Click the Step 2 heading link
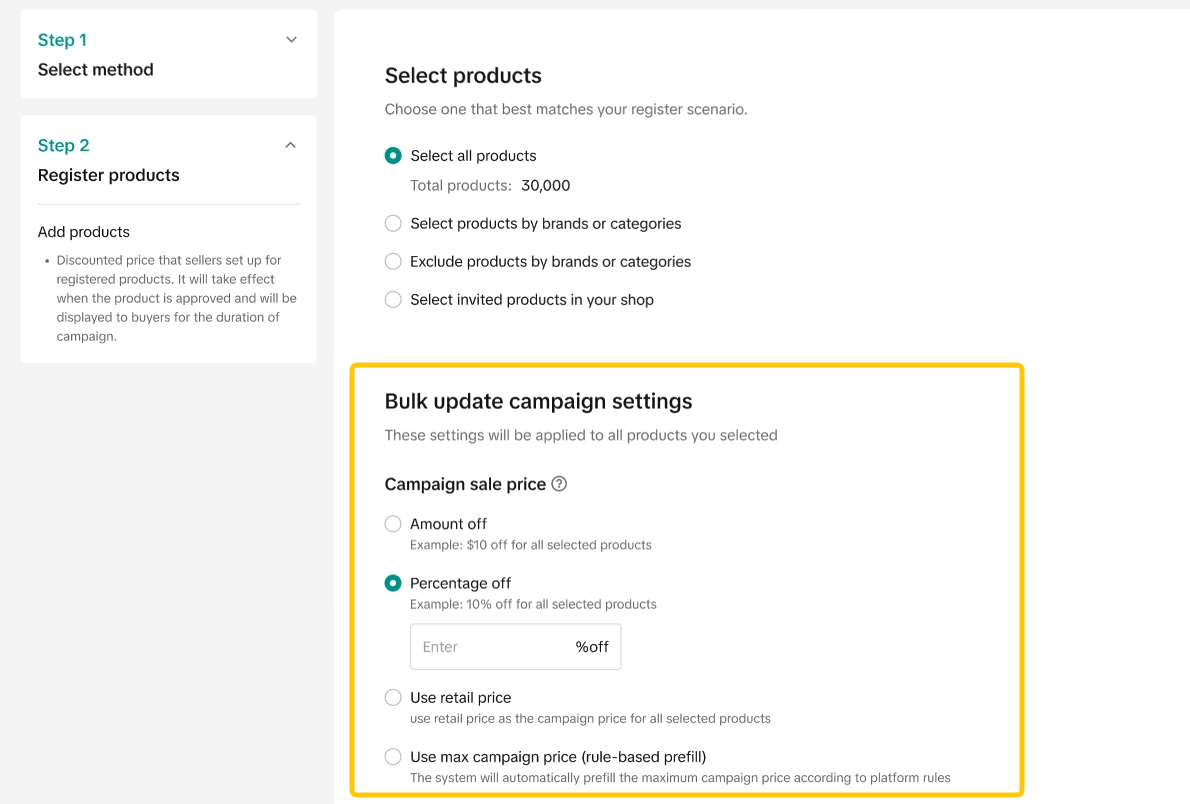The height and width of the screenshot is (804, 1190). coord(64,145)
